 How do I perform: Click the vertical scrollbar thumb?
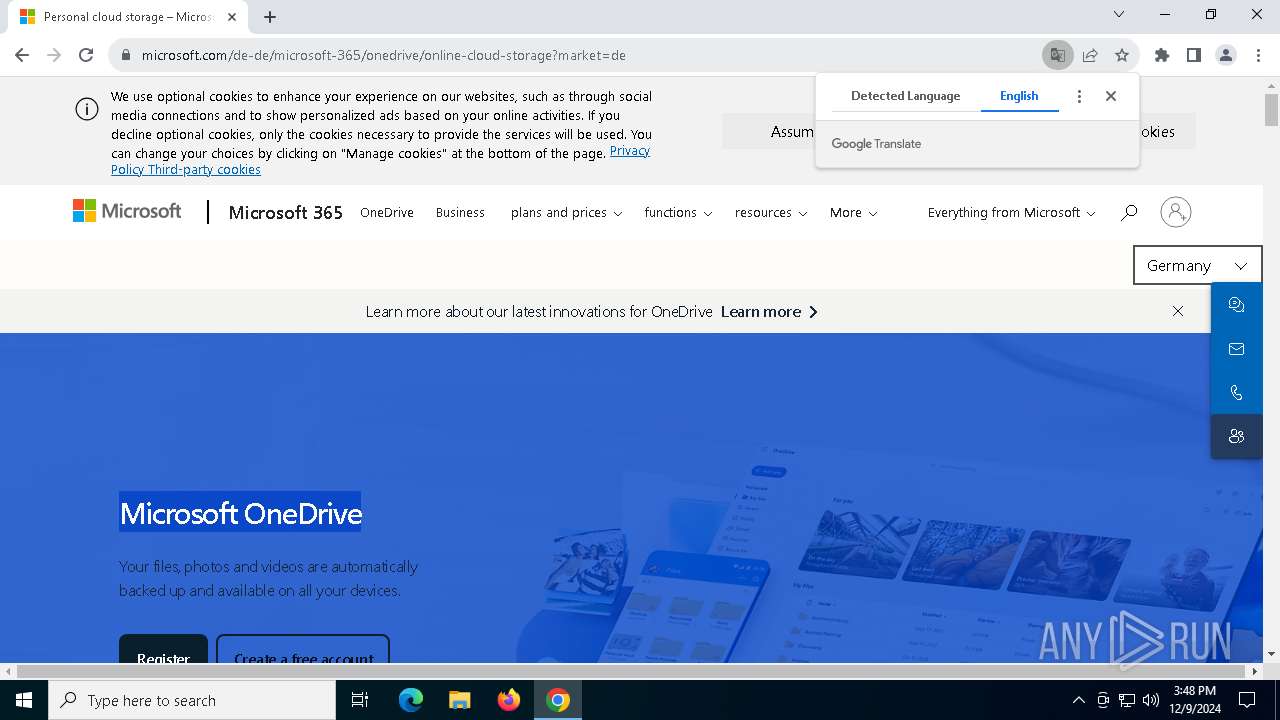[x=1271, y=108]
